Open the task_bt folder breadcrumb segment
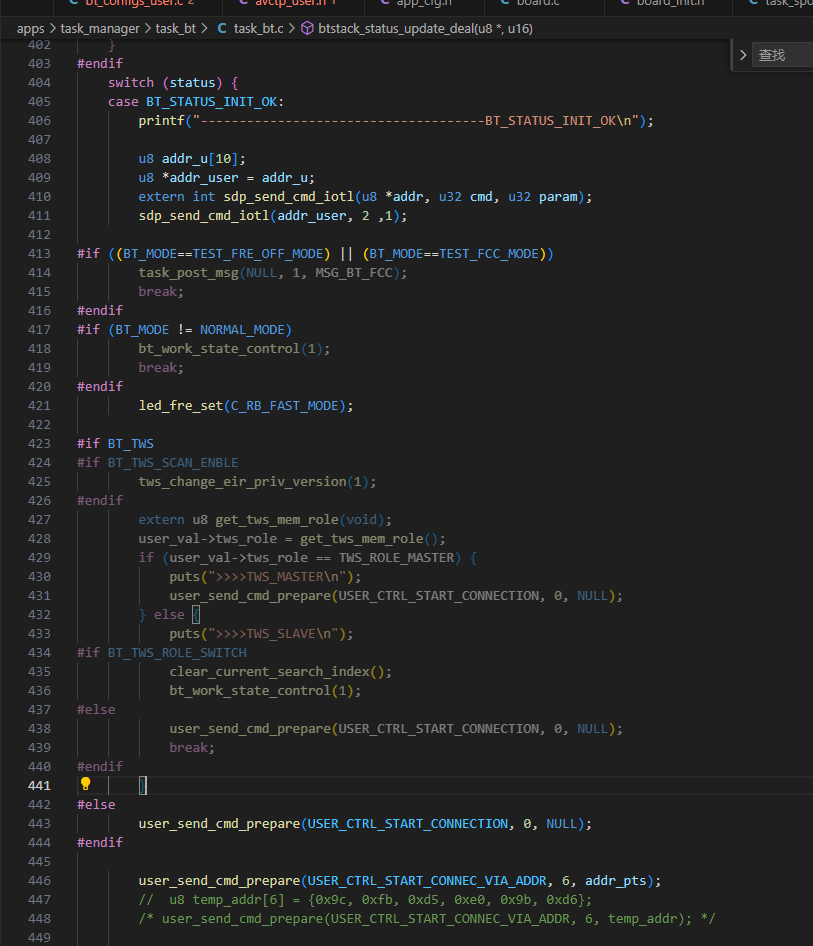Image resolution: width=813 pixels, height=946 pixels. click(176, 29)
